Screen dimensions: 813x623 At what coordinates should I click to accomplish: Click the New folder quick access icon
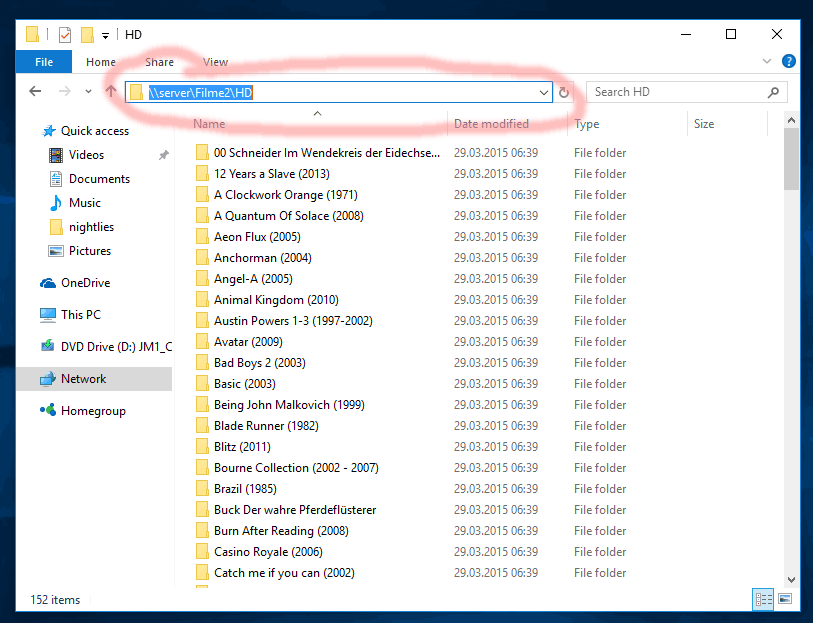tap(87, 35)
